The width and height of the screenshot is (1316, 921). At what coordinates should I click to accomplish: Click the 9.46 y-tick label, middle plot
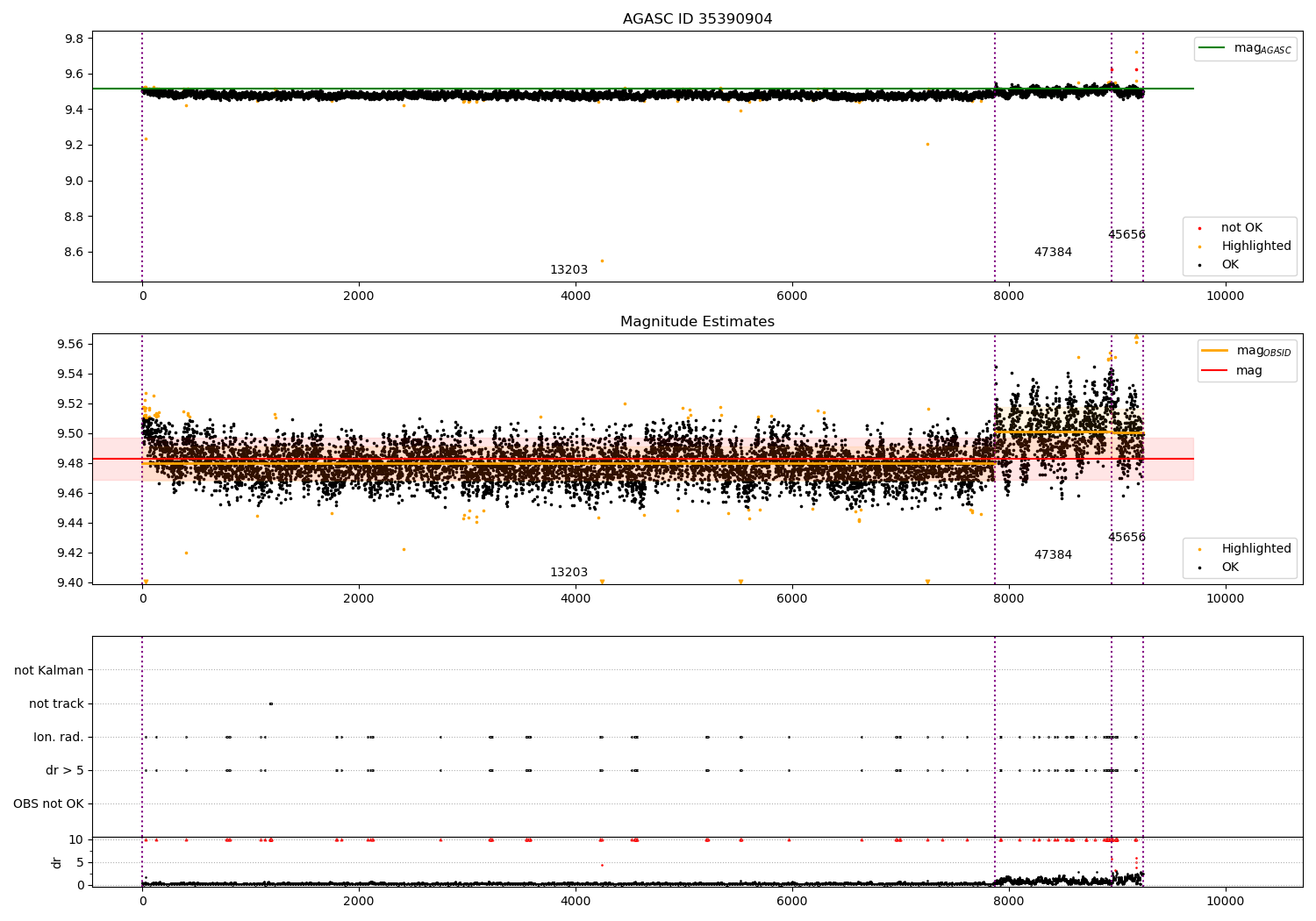pyautogui.click(x=71, y=493)
